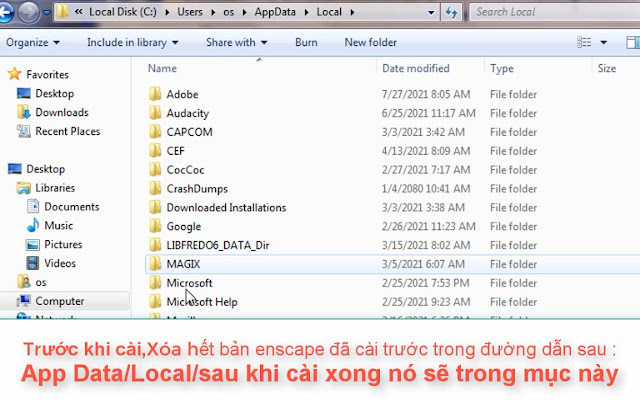Open the Documents library
The image size is (640, 400).
click(63, 207)
